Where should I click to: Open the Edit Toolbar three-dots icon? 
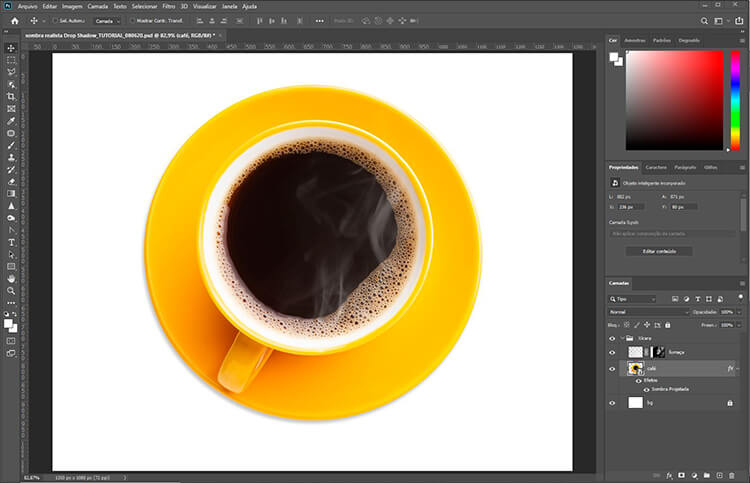[11, 303]
